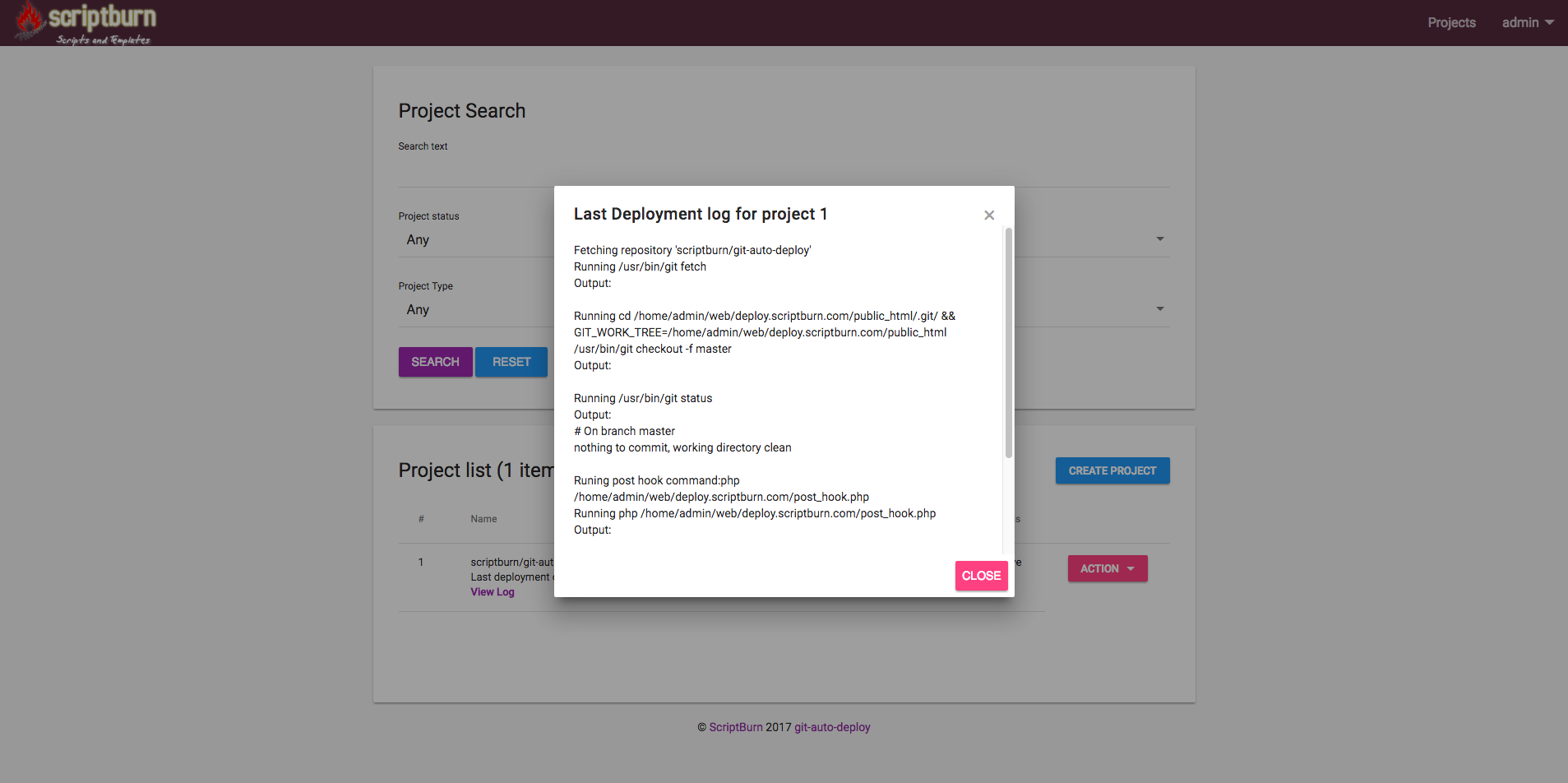Open the View Log link

tap(493, 592)
